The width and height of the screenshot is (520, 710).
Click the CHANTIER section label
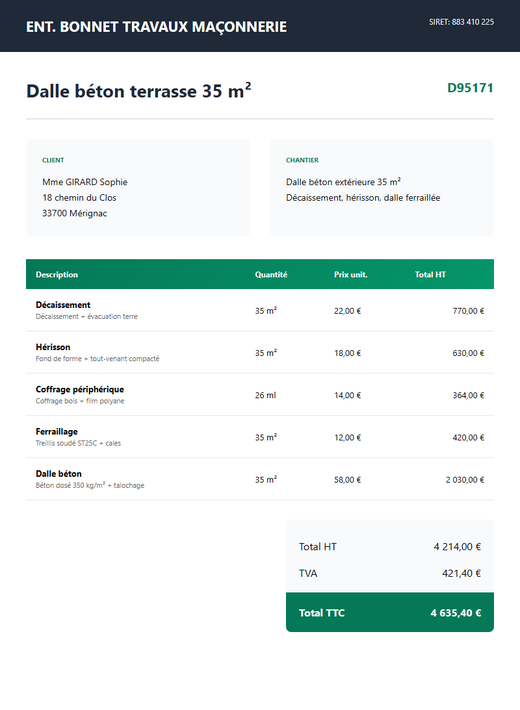(x=302, y=160)
